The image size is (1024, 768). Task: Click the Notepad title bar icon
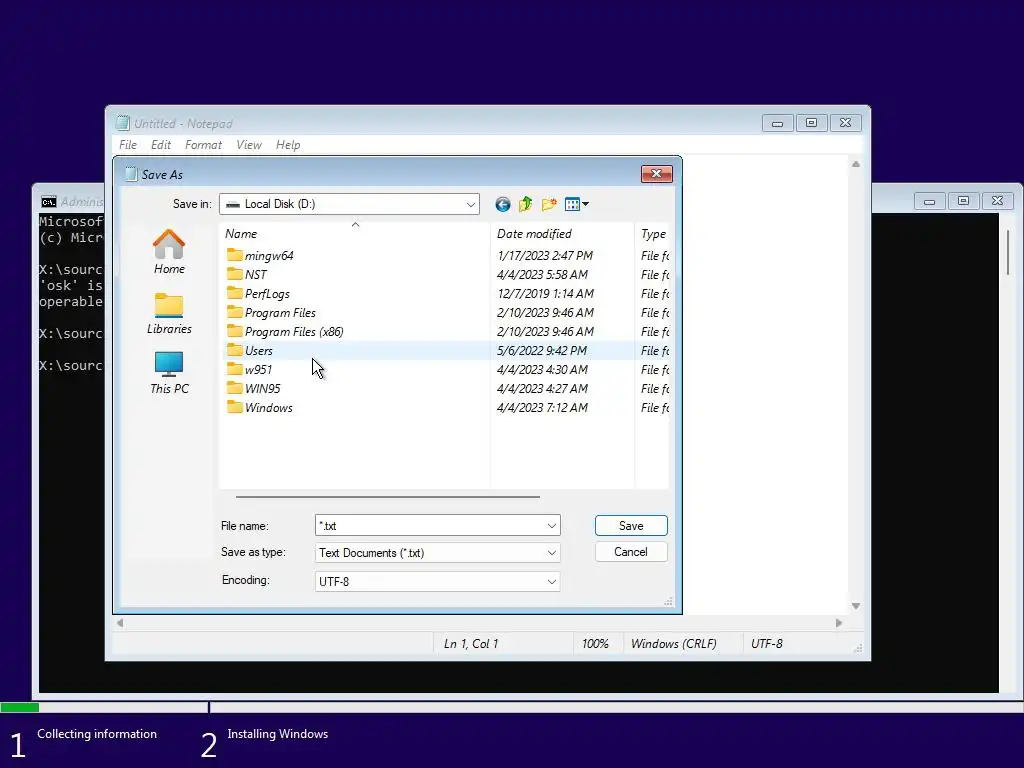(122, 123)
